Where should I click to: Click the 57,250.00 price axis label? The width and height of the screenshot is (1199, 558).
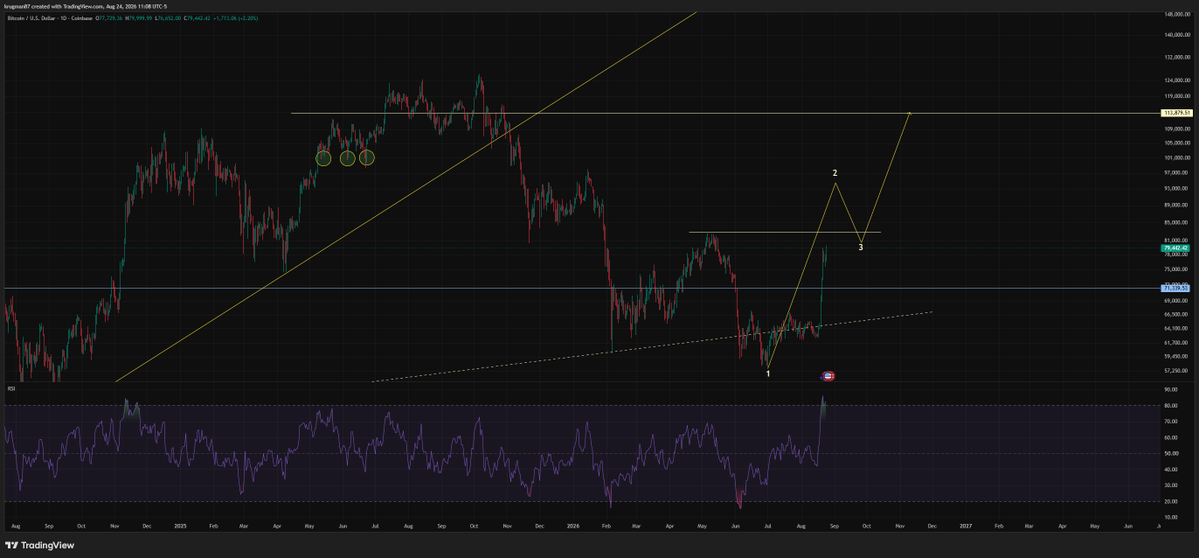coord(1175,371)
